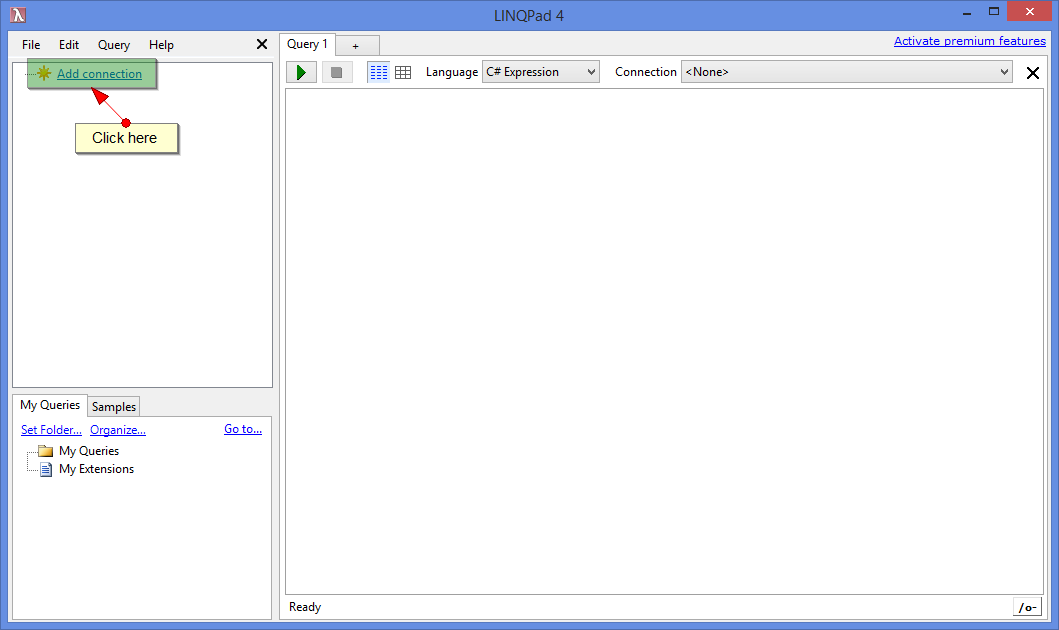Switch results to rich text view icon
Viewport: 1059px width, 630px height.
[x=379, y=72]
